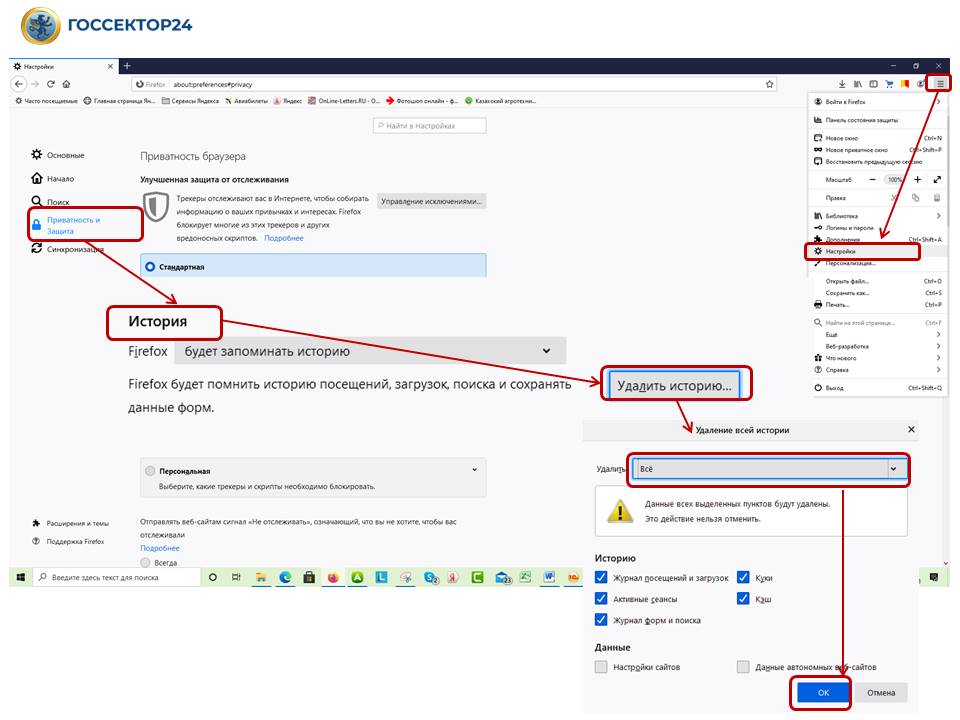The image size is (960, 720).
Task: Open the Library toolbar icon
Action: [x=858, y=84]
